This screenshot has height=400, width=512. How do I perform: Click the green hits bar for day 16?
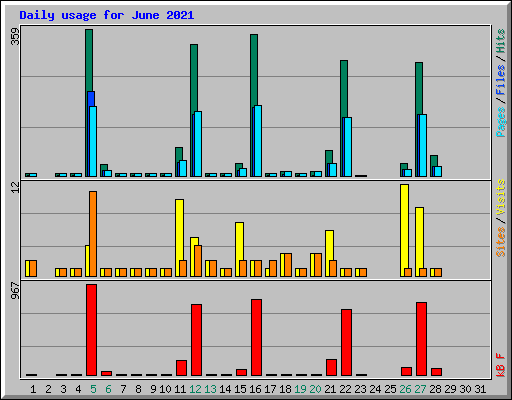254,69
